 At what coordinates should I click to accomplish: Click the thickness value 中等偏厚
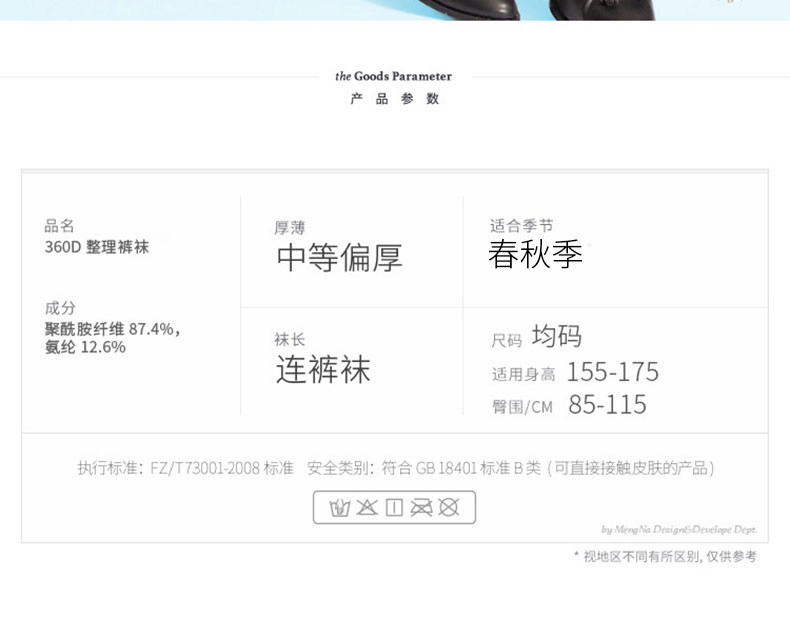click(x=340, y=257)
